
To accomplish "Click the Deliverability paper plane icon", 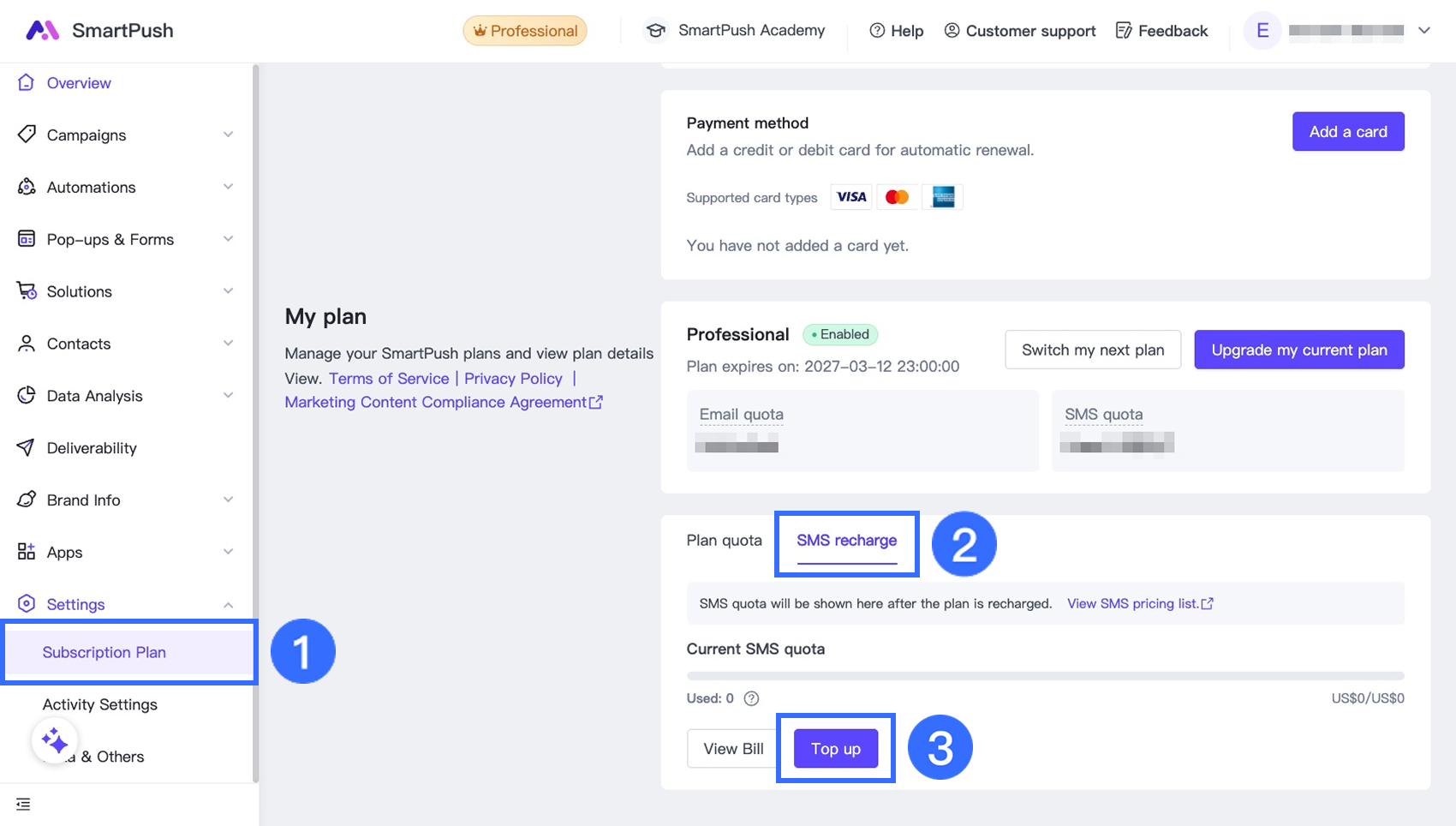I will coord(27,447).
